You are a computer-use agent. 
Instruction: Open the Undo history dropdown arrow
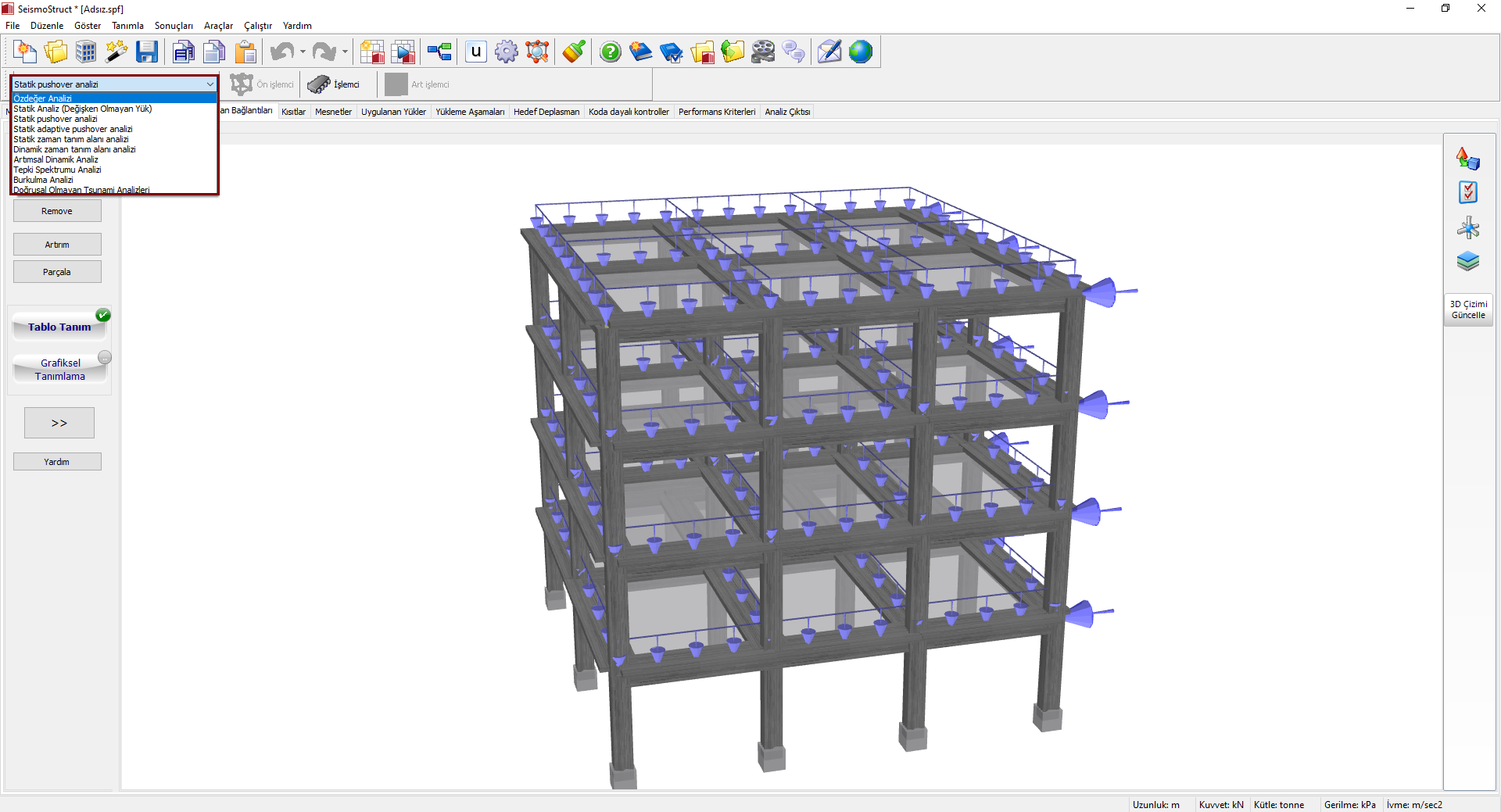click(303, 52)
